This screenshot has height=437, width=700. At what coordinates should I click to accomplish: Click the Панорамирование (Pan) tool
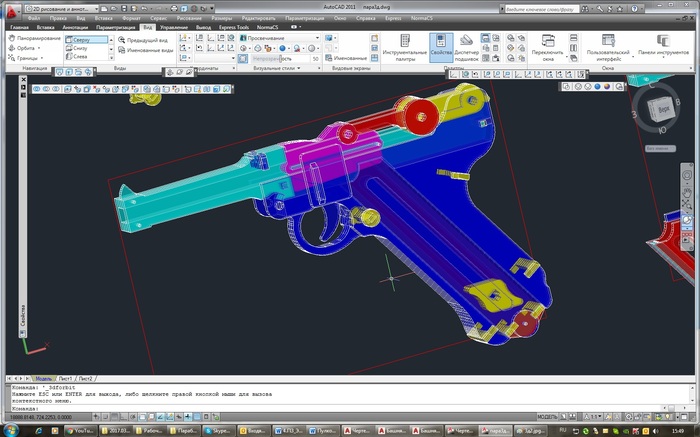pos(38,38)
